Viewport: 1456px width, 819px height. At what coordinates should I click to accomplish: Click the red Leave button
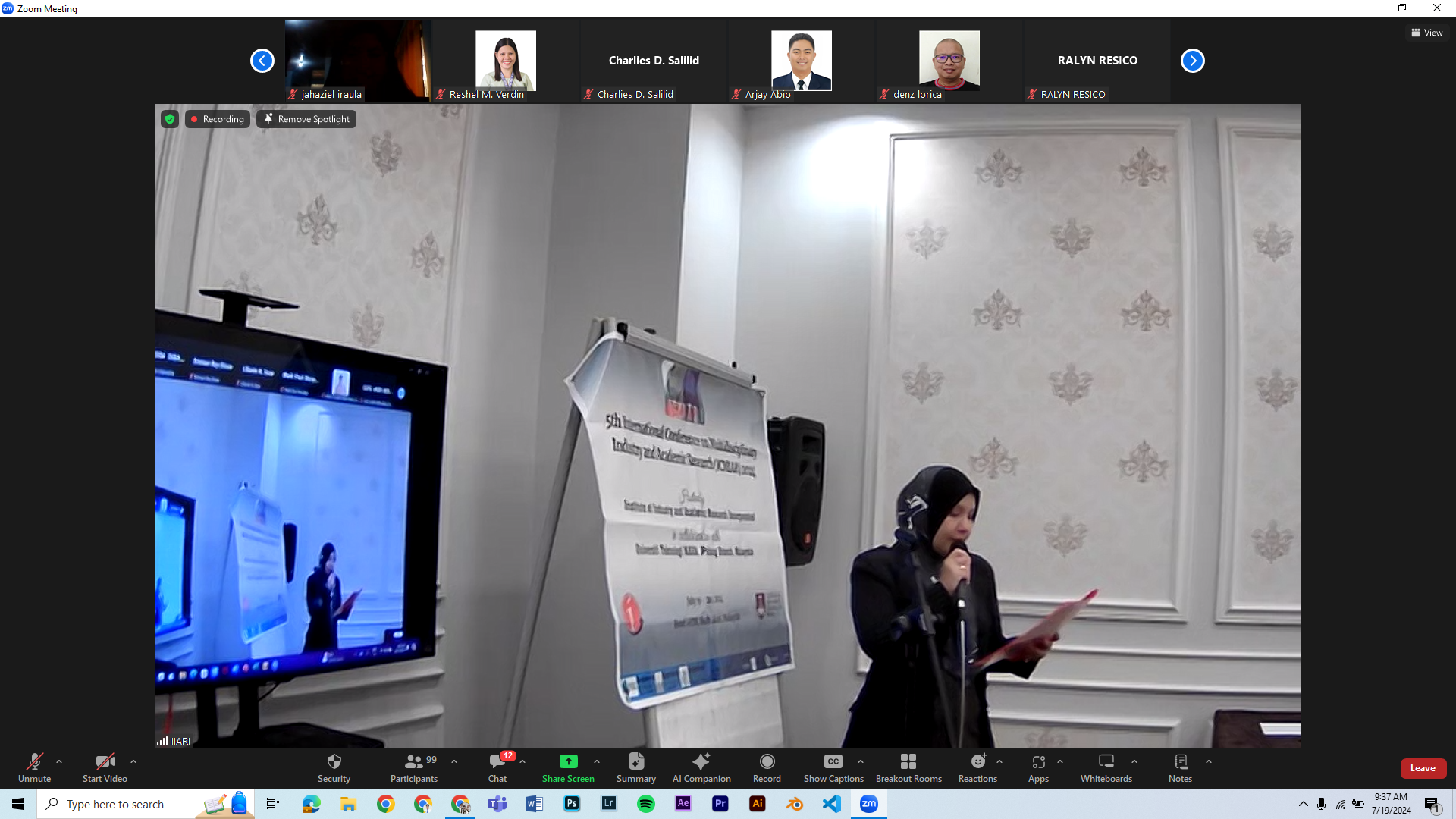[x=1423, y=768]
